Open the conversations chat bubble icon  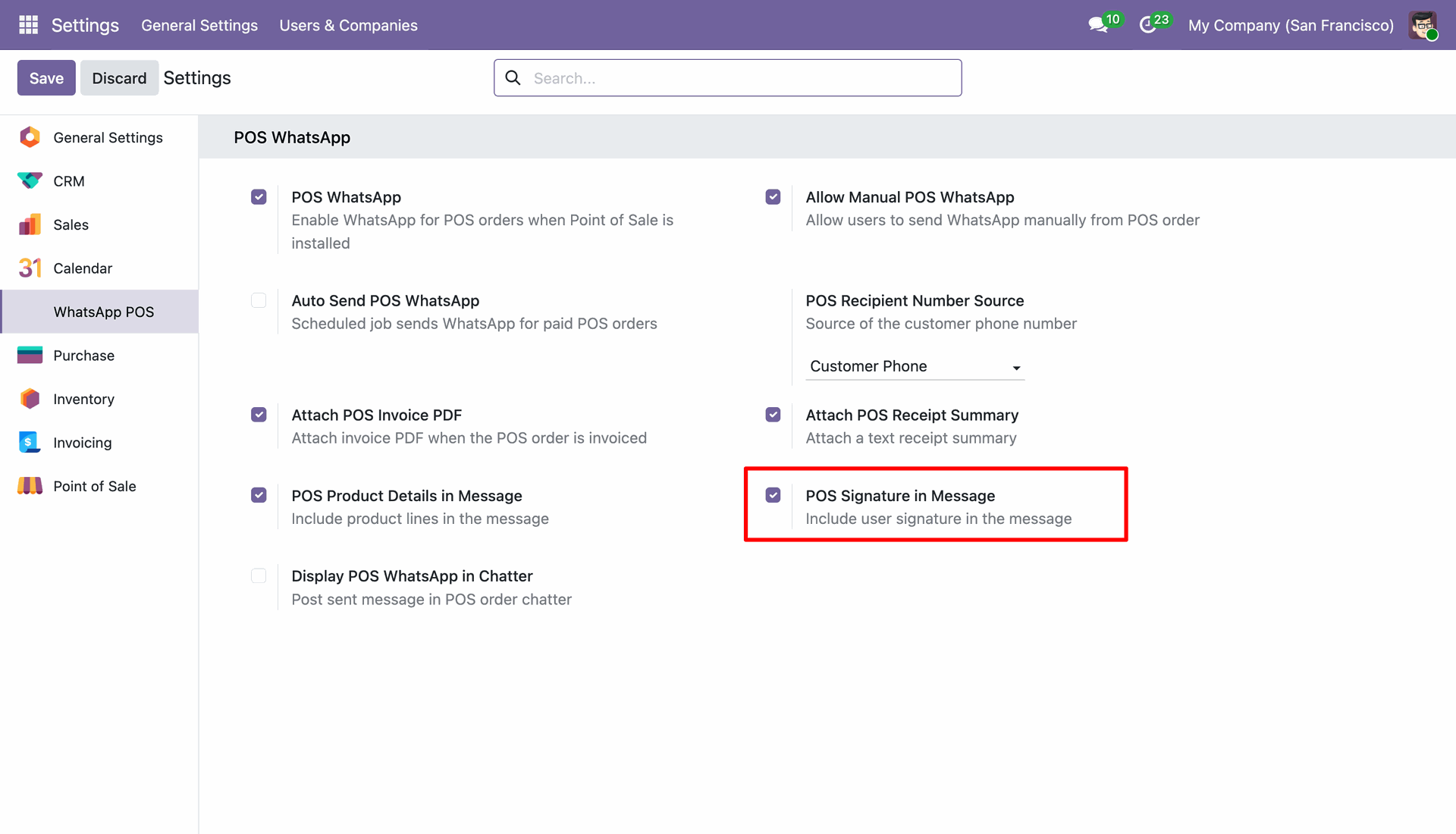[x=1097, y=25]
